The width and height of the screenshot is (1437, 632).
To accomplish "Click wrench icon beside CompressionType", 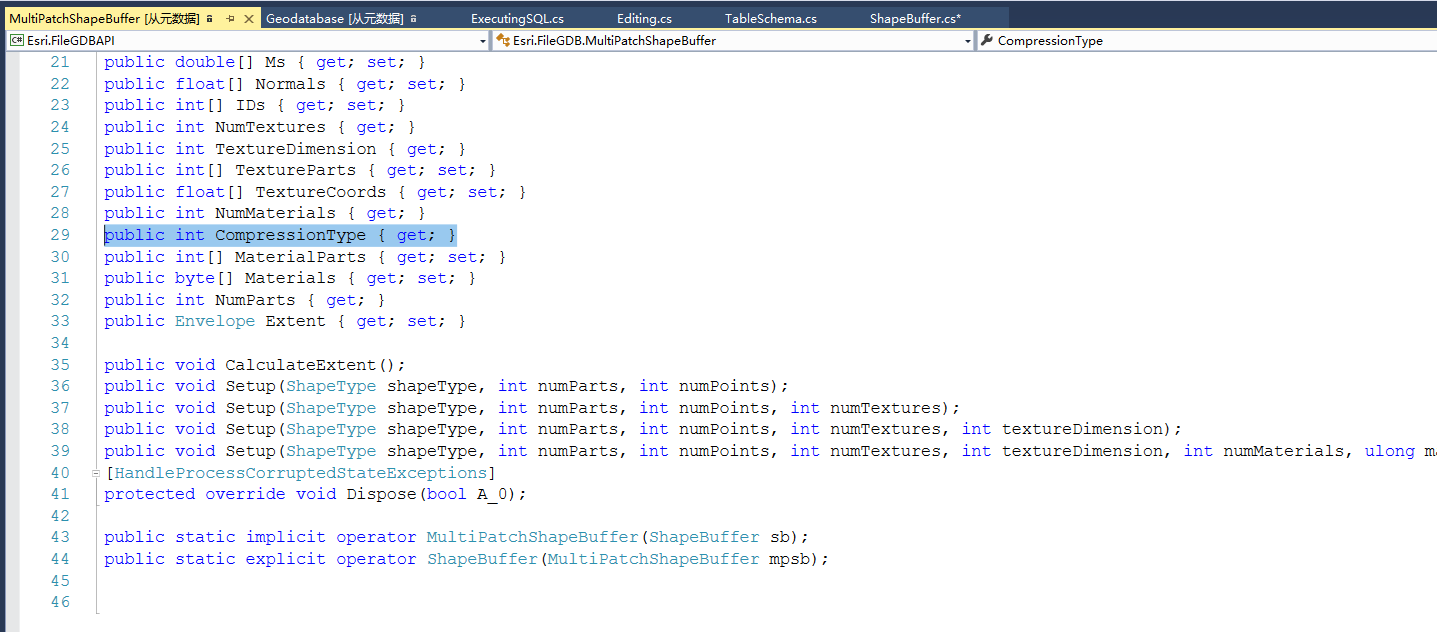I will [x=987, y=40].
